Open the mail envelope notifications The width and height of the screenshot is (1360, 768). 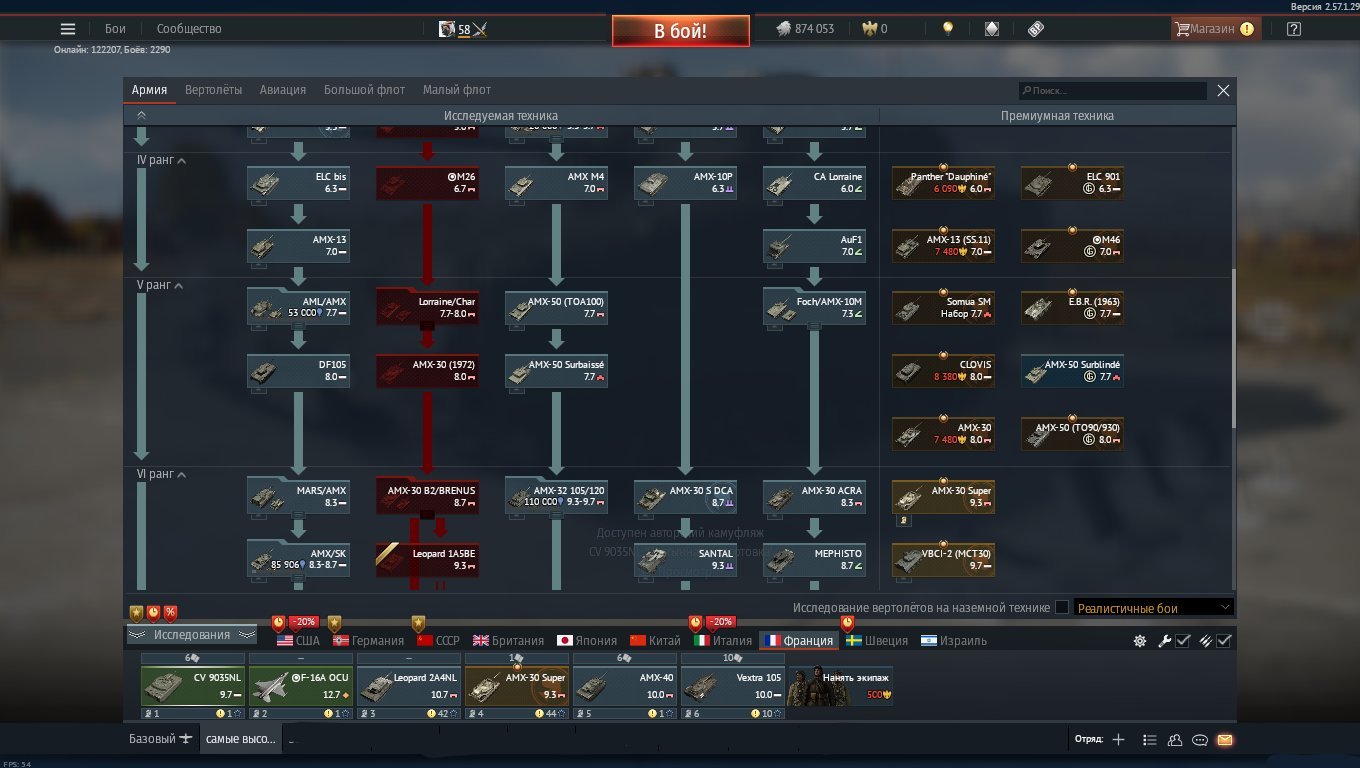1225,740
